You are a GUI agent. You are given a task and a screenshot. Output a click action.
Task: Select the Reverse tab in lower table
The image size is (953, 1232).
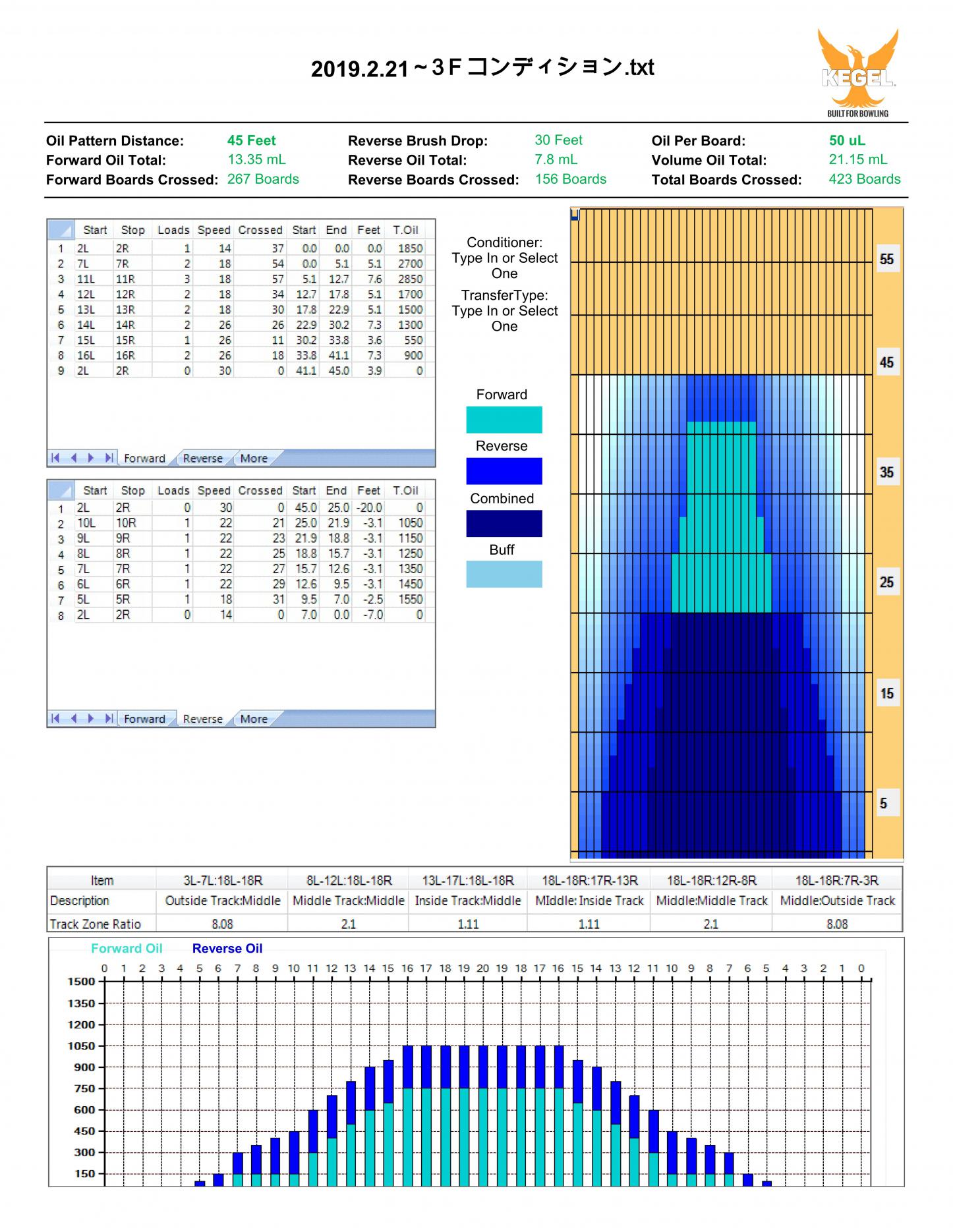(202, 719)
